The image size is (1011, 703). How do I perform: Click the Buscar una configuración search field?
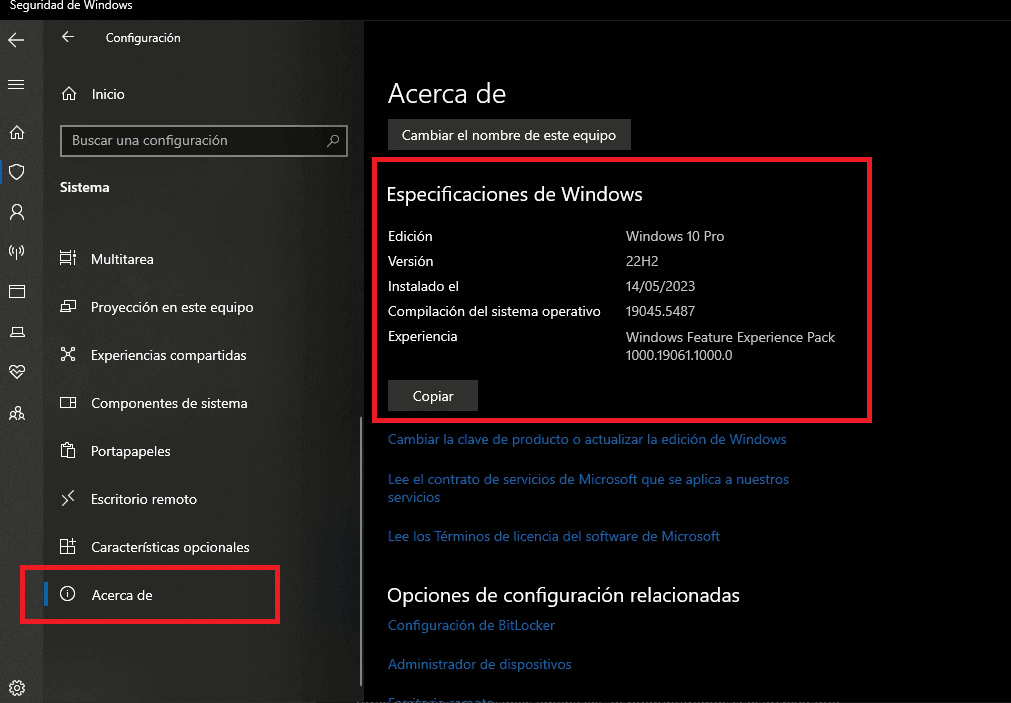tap(203, 141)
